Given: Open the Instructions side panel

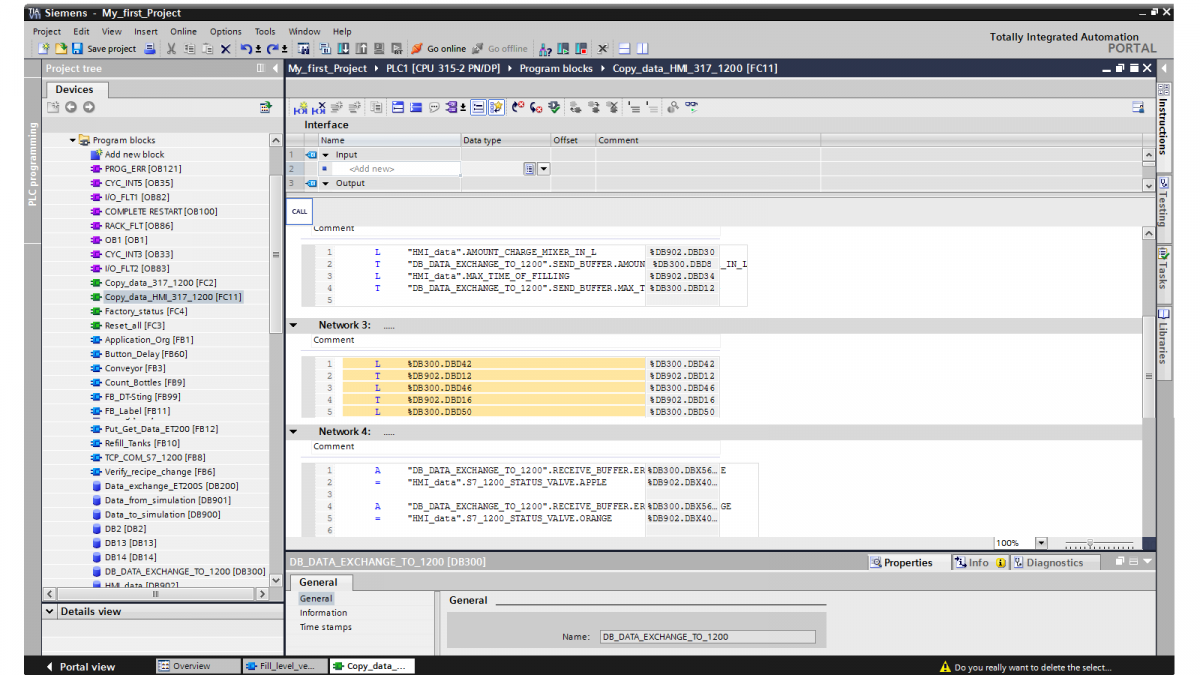Looking at the screenshot, I should click(1163, 120).
